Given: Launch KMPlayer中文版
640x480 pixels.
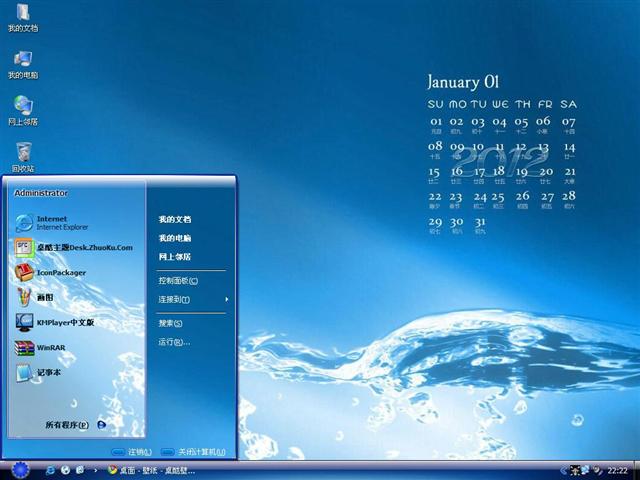Looking at the screenshot, I should pos(55,322).
